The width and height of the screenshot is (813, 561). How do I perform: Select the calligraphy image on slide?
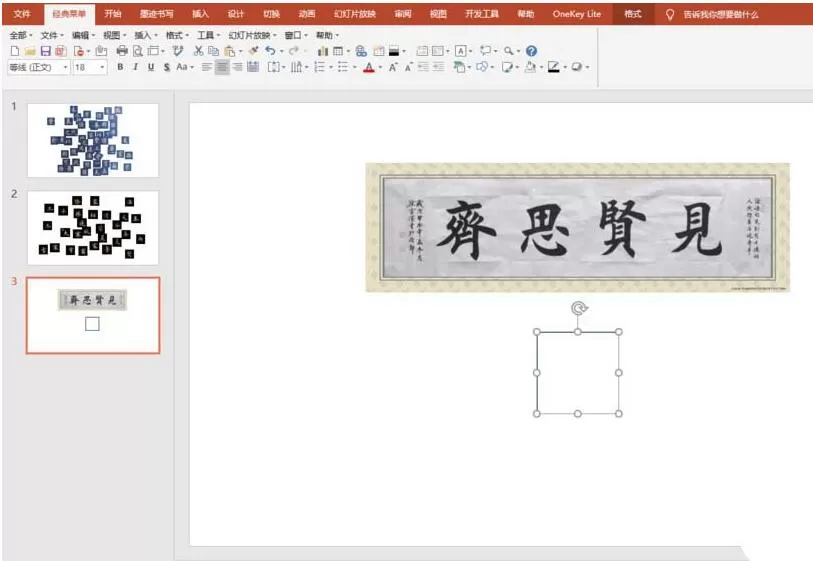pyautogui.click(x=578, y=228)
